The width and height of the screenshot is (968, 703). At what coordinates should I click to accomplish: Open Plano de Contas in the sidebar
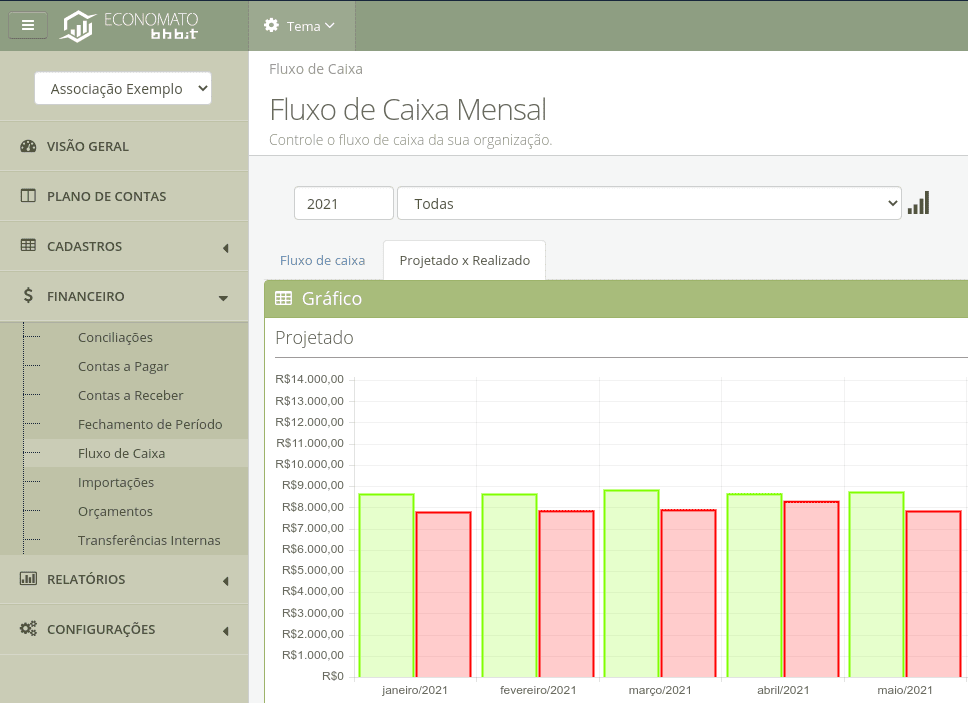[x=124, y=196]
